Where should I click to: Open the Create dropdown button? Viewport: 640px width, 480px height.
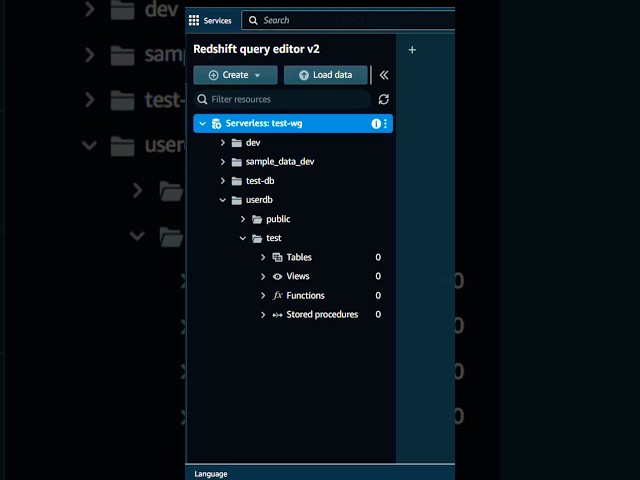(236, 75)
